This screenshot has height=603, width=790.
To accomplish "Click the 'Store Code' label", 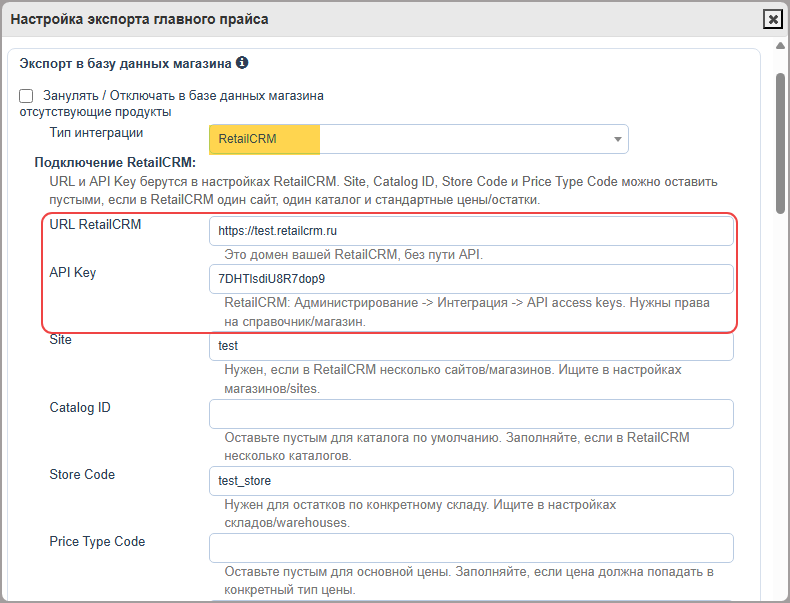I will click(x=82, y=475).
